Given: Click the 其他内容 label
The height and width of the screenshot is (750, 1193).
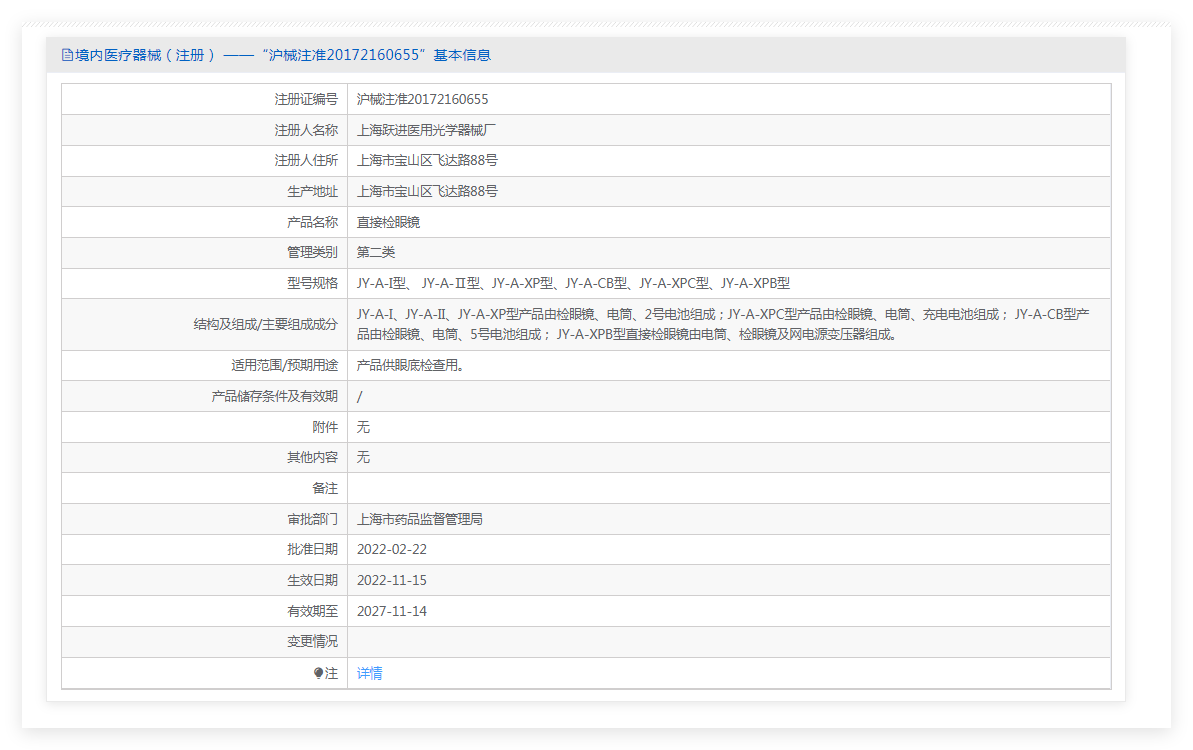Looking at the screenshot, I should (312, 457).
